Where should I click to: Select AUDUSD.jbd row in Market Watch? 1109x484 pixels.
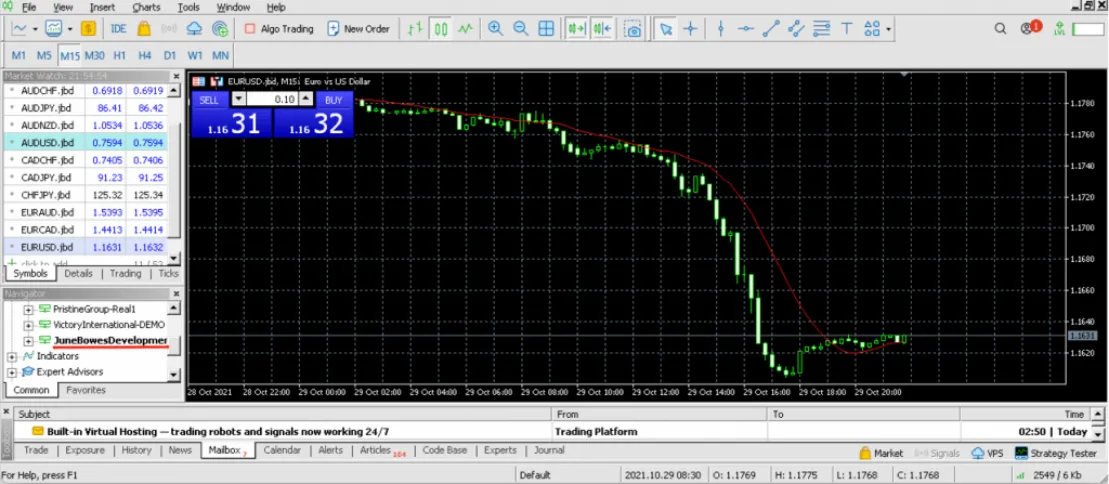pyautogui.click(x=86, y=142)
